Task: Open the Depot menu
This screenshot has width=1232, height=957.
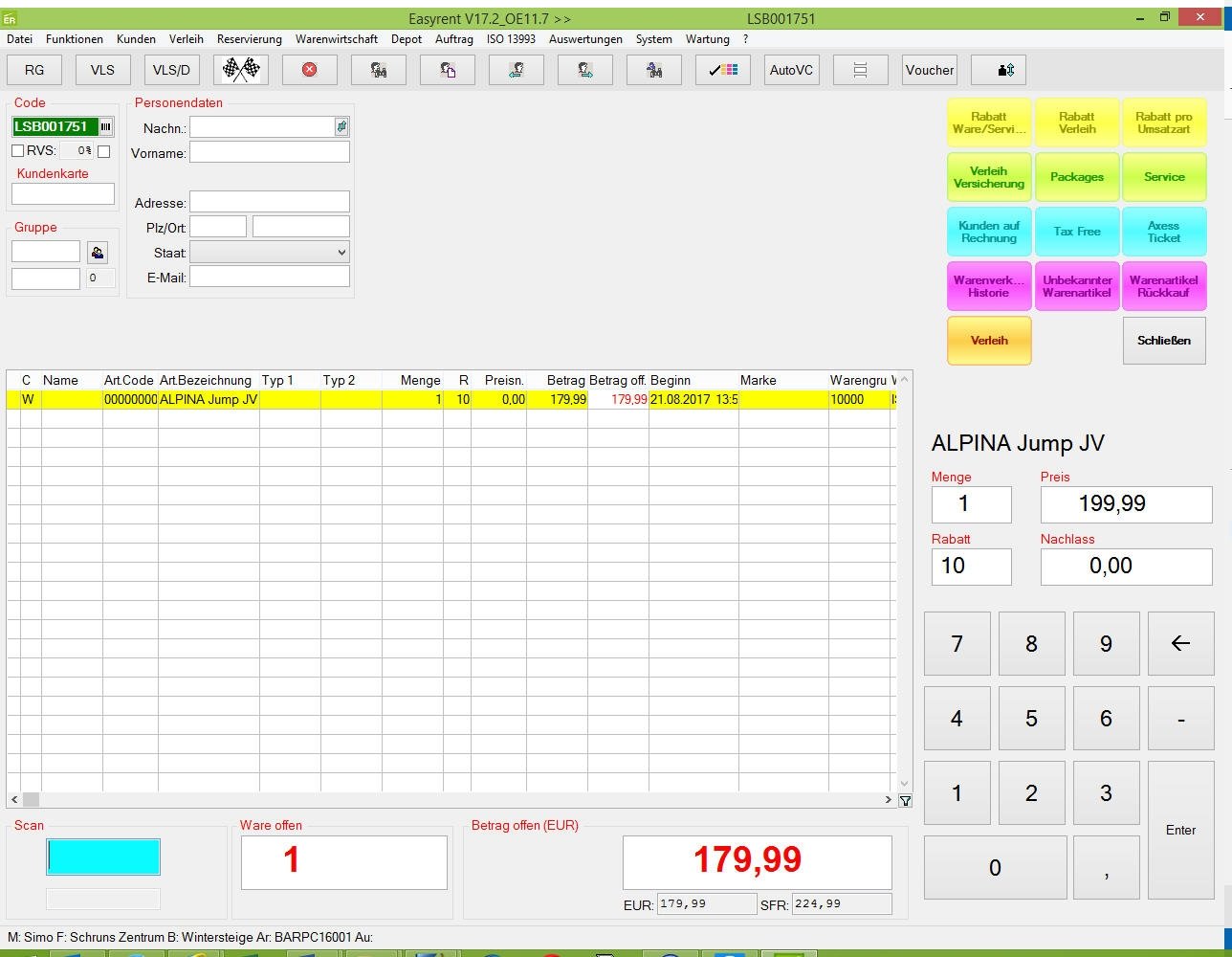Action: [x=407, y=39]
